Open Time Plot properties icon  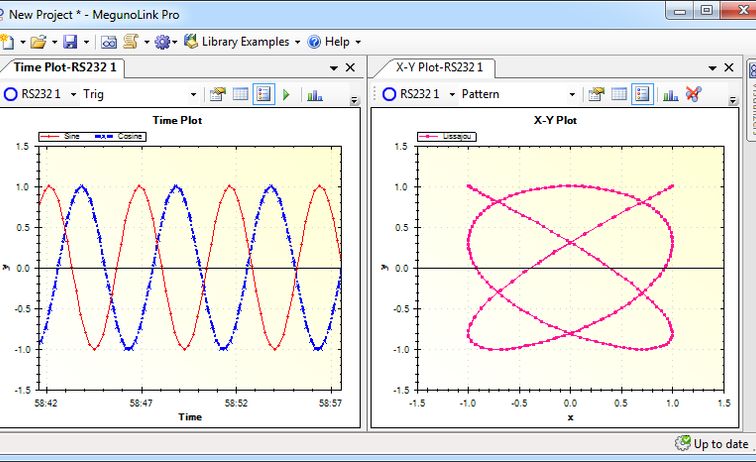tap(217, 94)
